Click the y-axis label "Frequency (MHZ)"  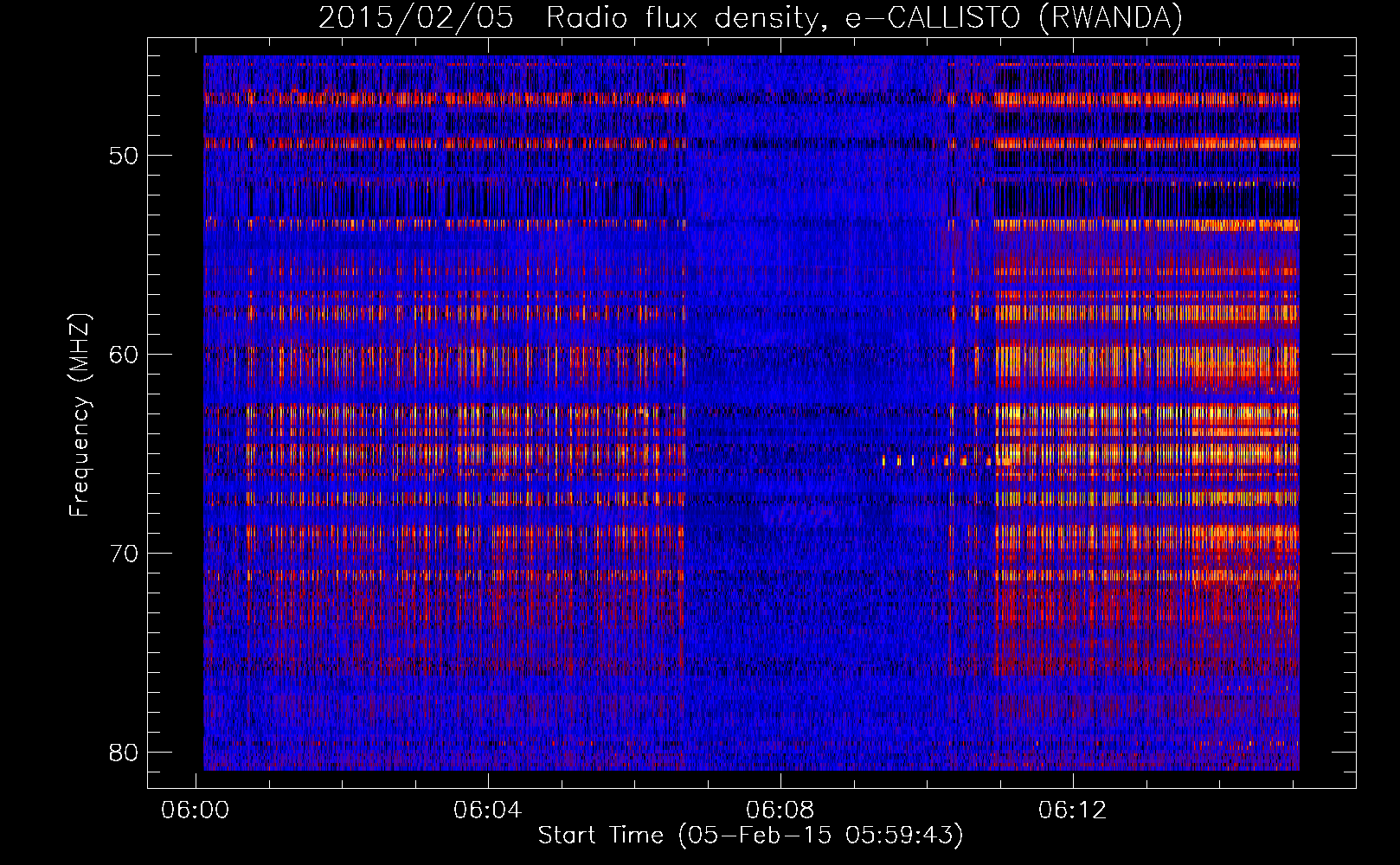point(80,414)
